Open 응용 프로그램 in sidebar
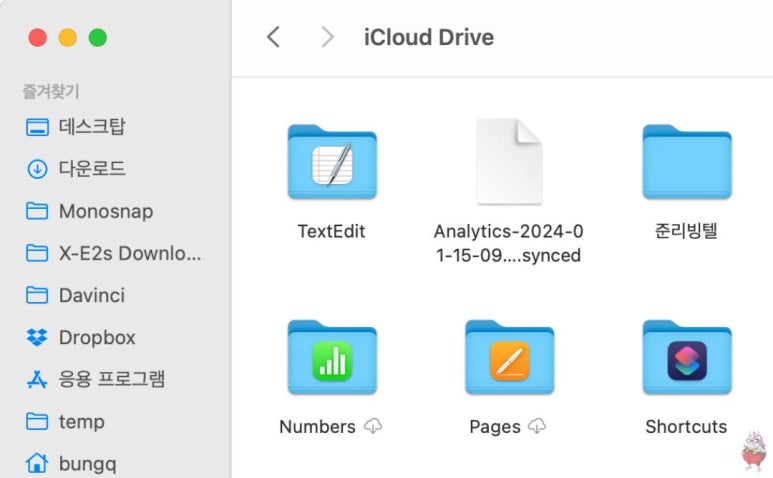Image resolution: width=773 pixels, height=478 pixels. tap(95, 379)
